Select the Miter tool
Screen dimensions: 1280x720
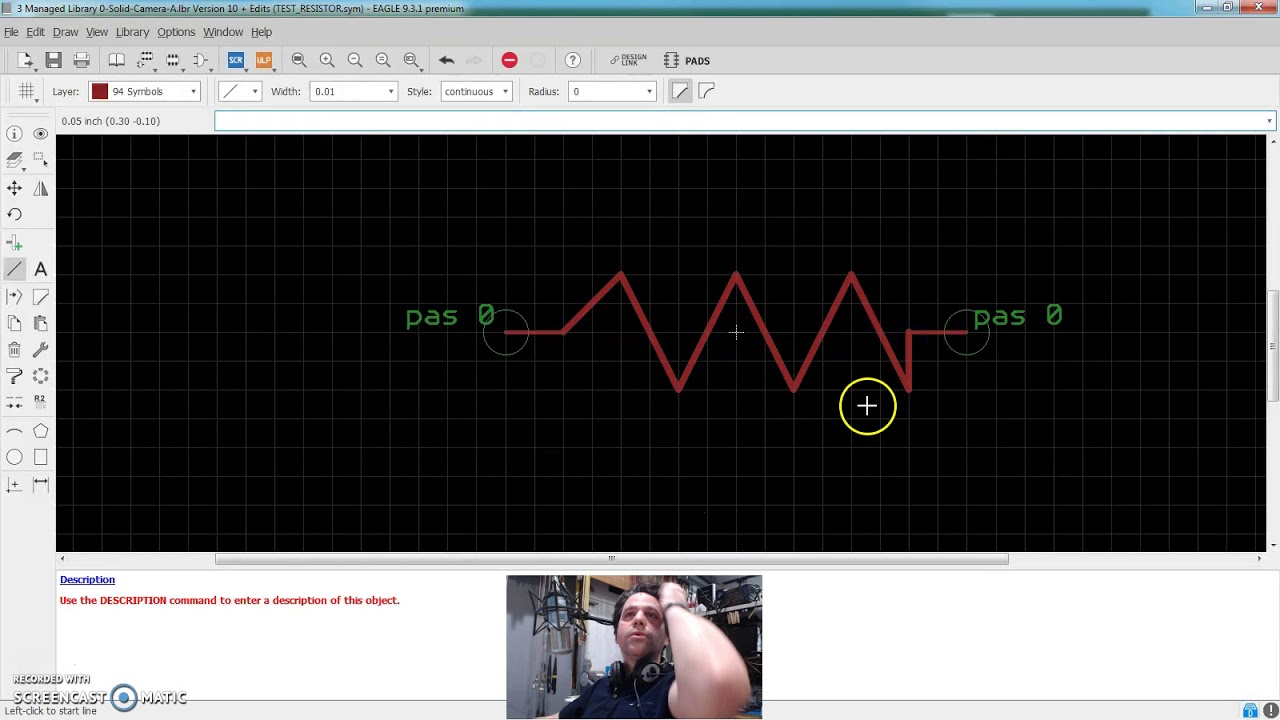click(40, 297)
